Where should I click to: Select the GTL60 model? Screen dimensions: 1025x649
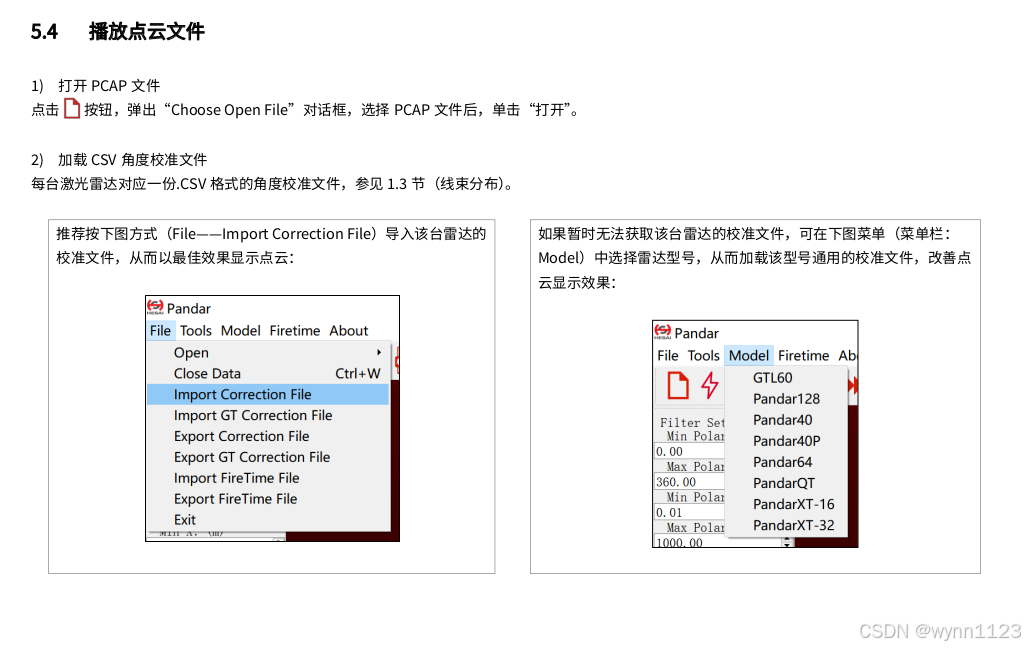click(x=786, y=378)
